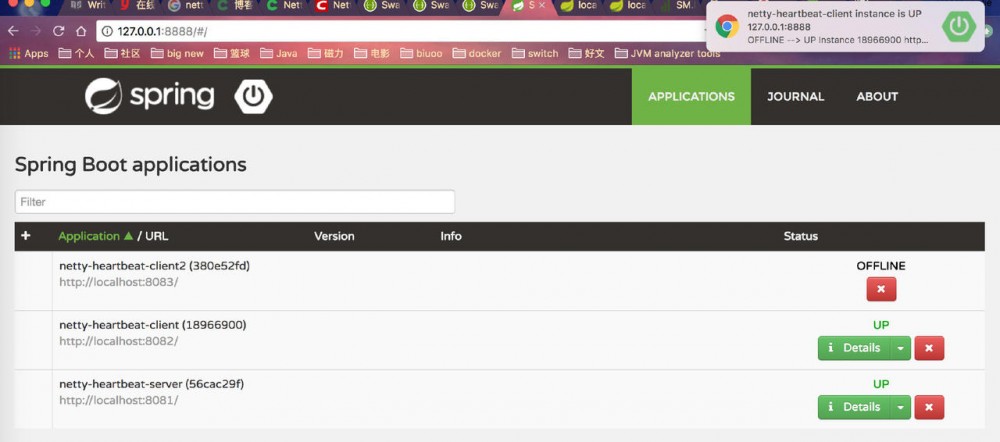Remove netty-heartbeat-client (18966900) with red X
Image resolution: width=1000 pixels, height=442 pixels.
[x=929, y=348]
